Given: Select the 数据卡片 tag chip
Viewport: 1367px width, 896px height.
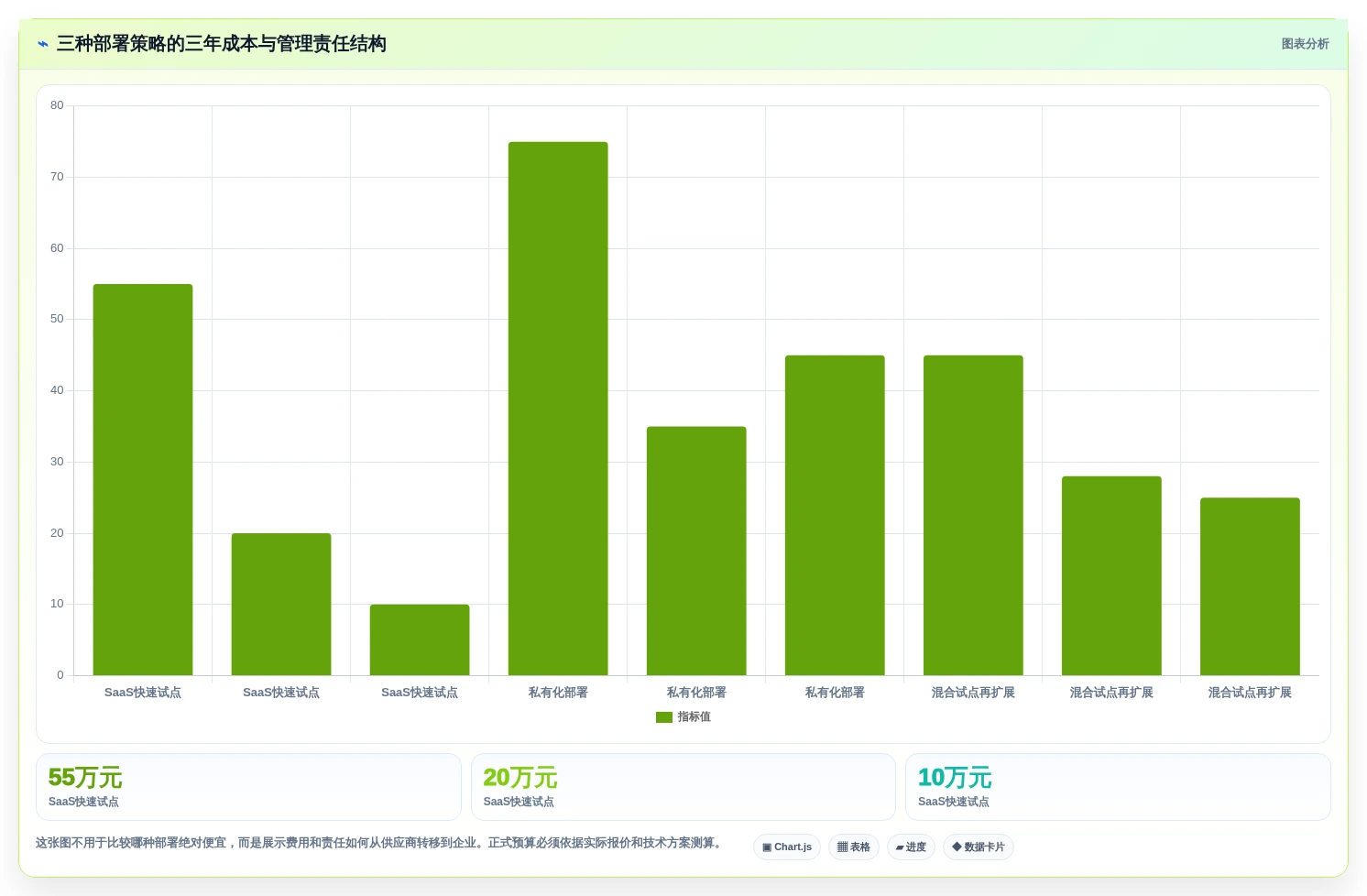Looking at the screenshot, I should tap(979, 847).
